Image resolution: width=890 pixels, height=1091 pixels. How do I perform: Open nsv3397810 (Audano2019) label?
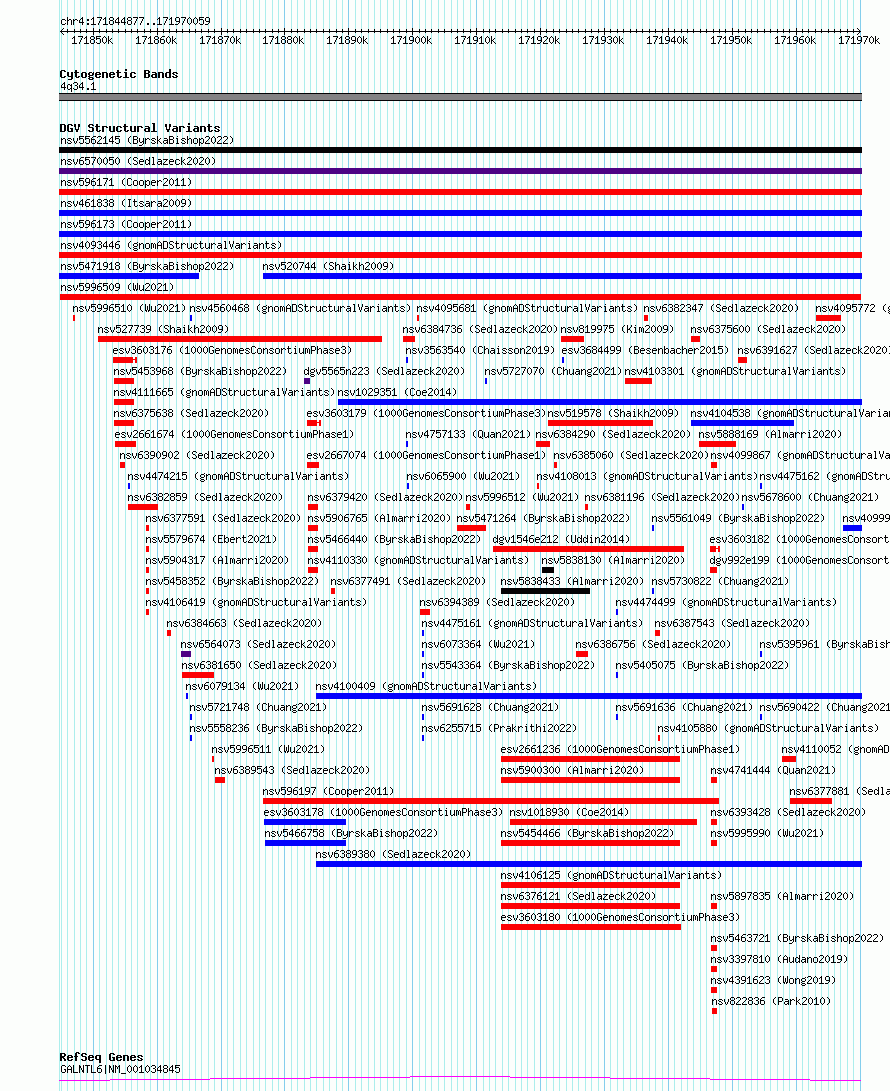(x=779, y=959)
